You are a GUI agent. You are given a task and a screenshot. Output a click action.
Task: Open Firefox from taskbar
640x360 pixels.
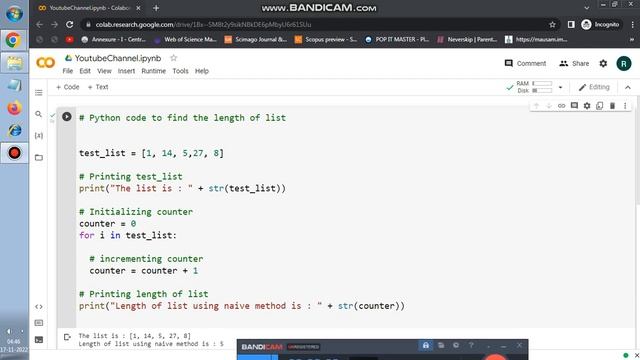(14, 108)
